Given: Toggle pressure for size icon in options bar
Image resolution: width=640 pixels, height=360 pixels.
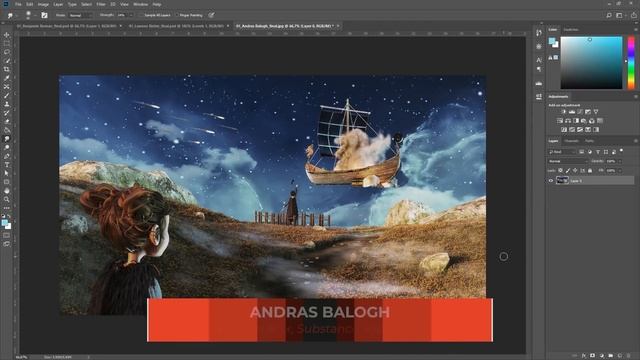Looking at the screenshot, I should [211, 15].
